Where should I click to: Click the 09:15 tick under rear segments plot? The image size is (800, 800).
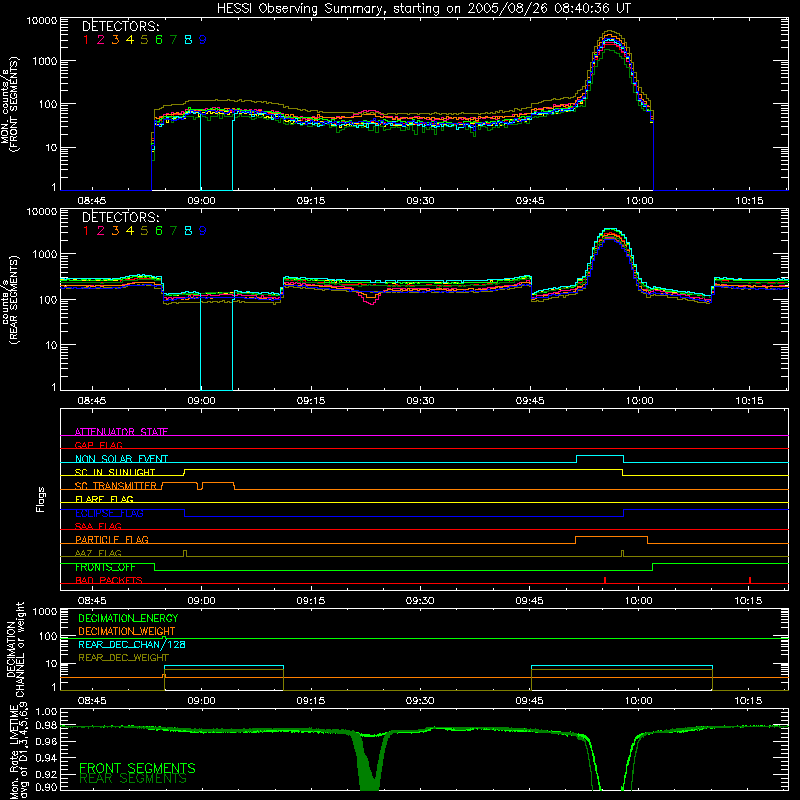pyautogui.click(x=311, y=401)
